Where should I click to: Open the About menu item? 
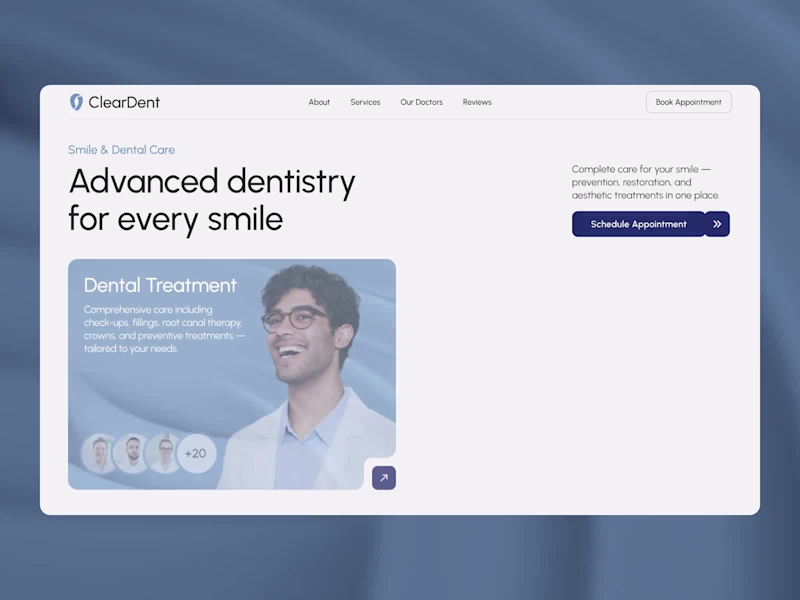(x=319, y=102)
